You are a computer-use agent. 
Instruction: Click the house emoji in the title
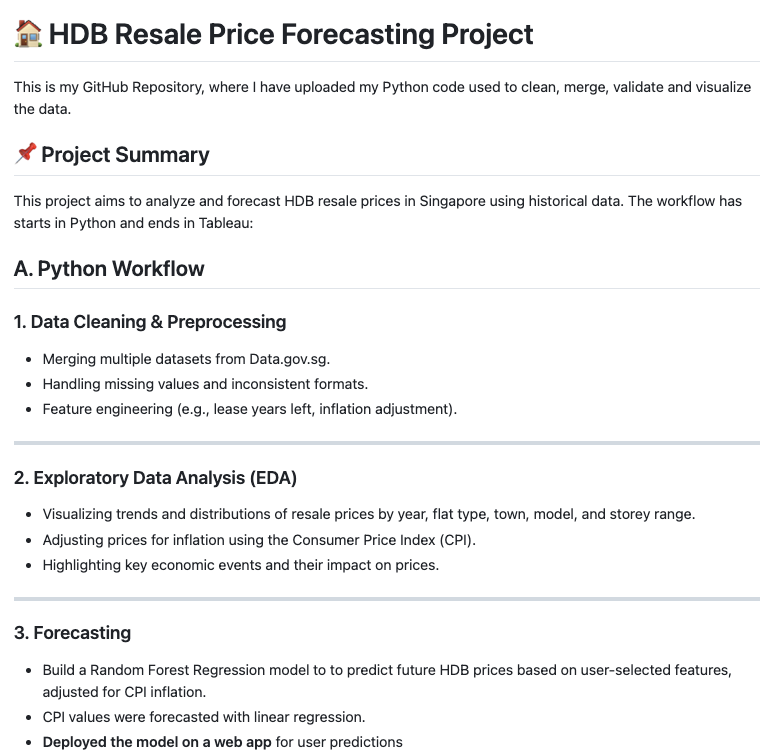(27, 34)
